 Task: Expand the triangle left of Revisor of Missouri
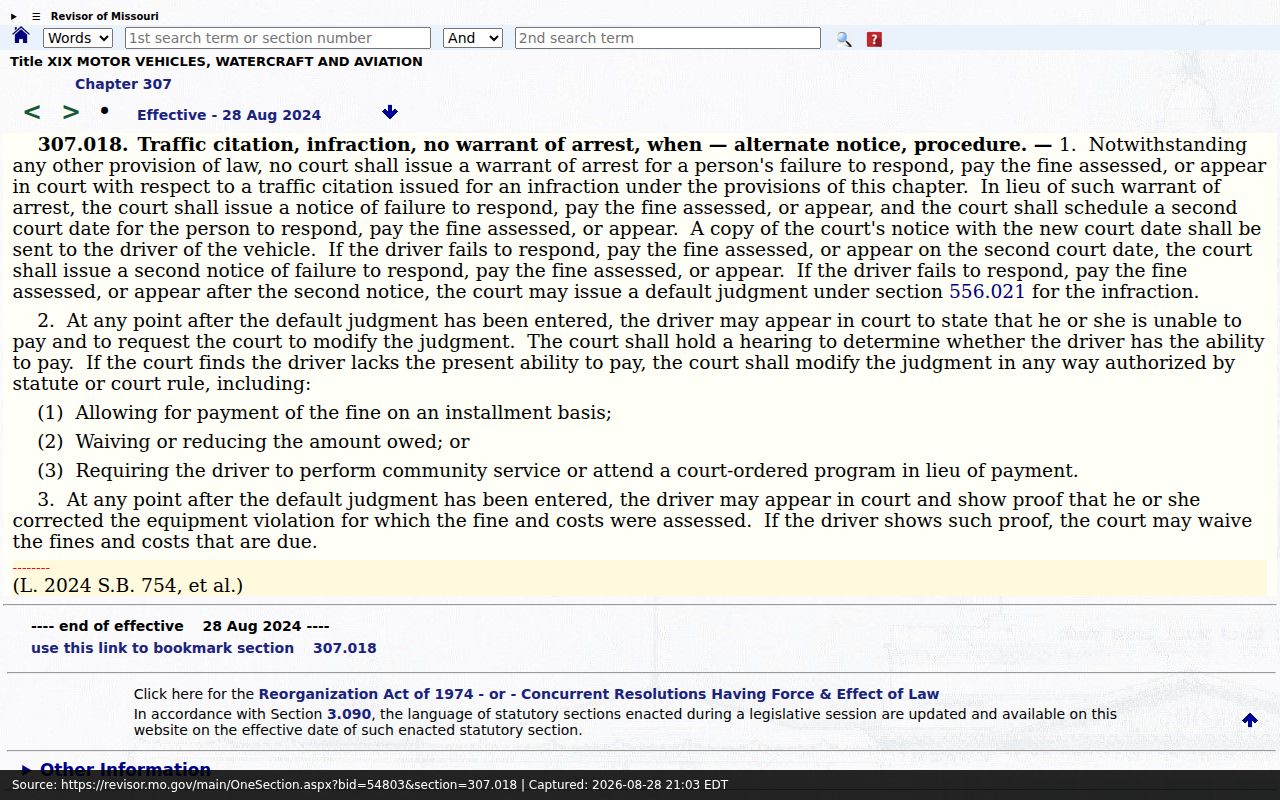click(14, 16)
